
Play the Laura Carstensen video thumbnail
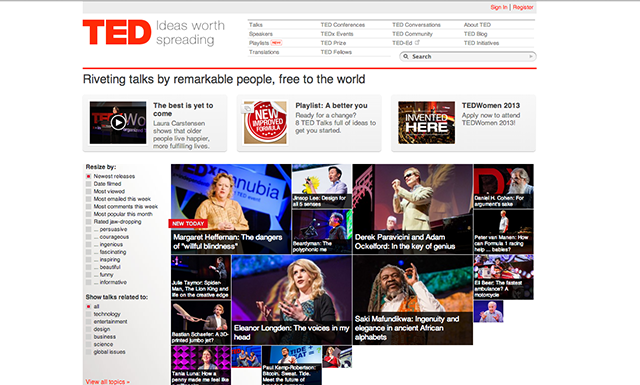coord(118,122)
